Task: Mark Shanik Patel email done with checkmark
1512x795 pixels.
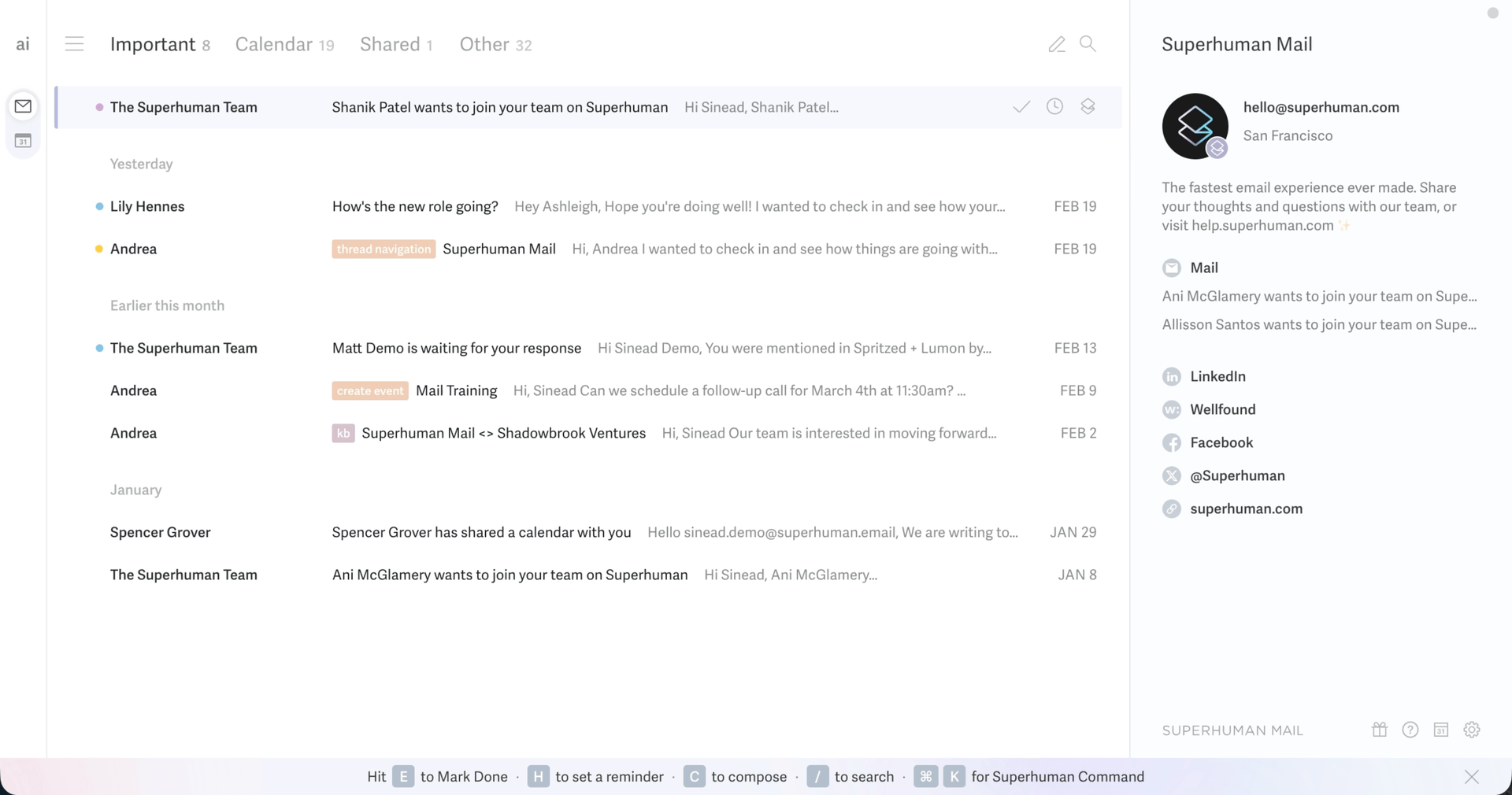Action: pyautogui.click(x=1021, y=106)
